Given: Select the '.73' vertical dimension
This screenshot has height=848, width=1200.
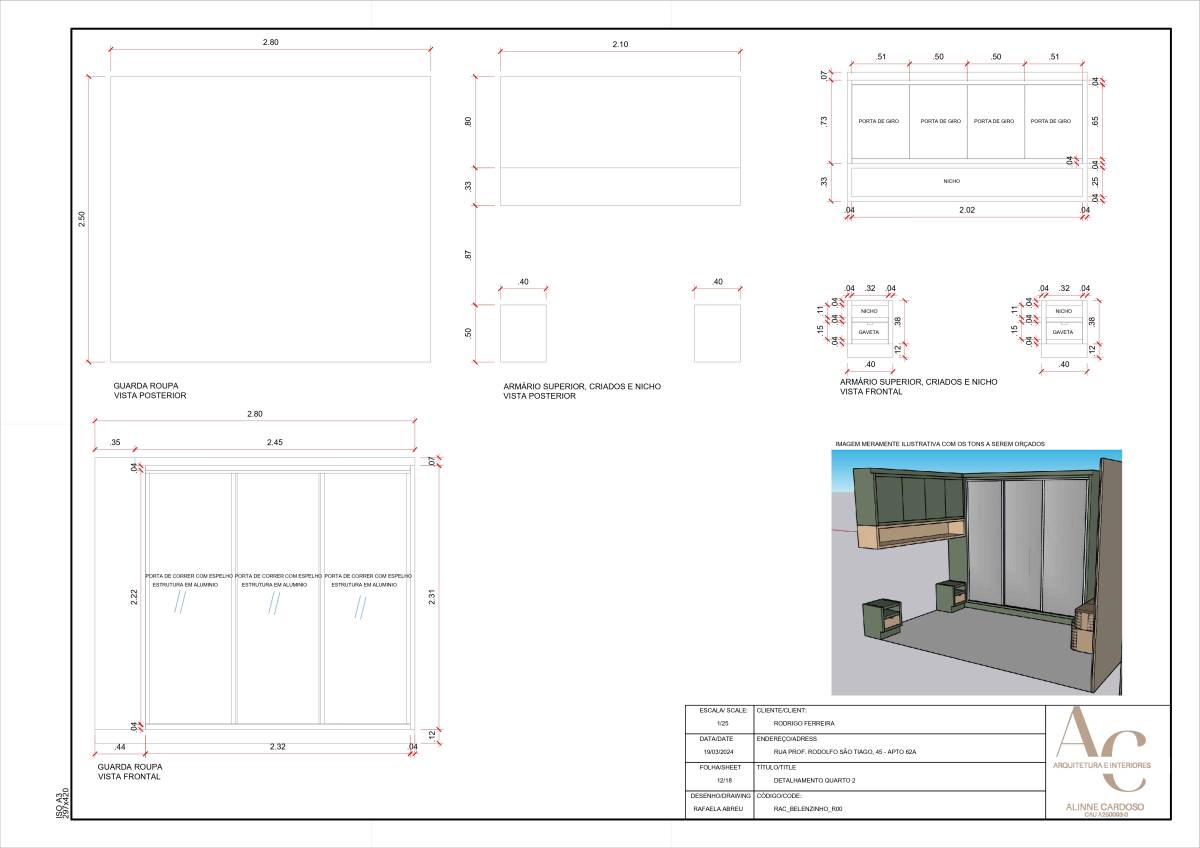Looking at the screenshot, I should tap(823, 120).
